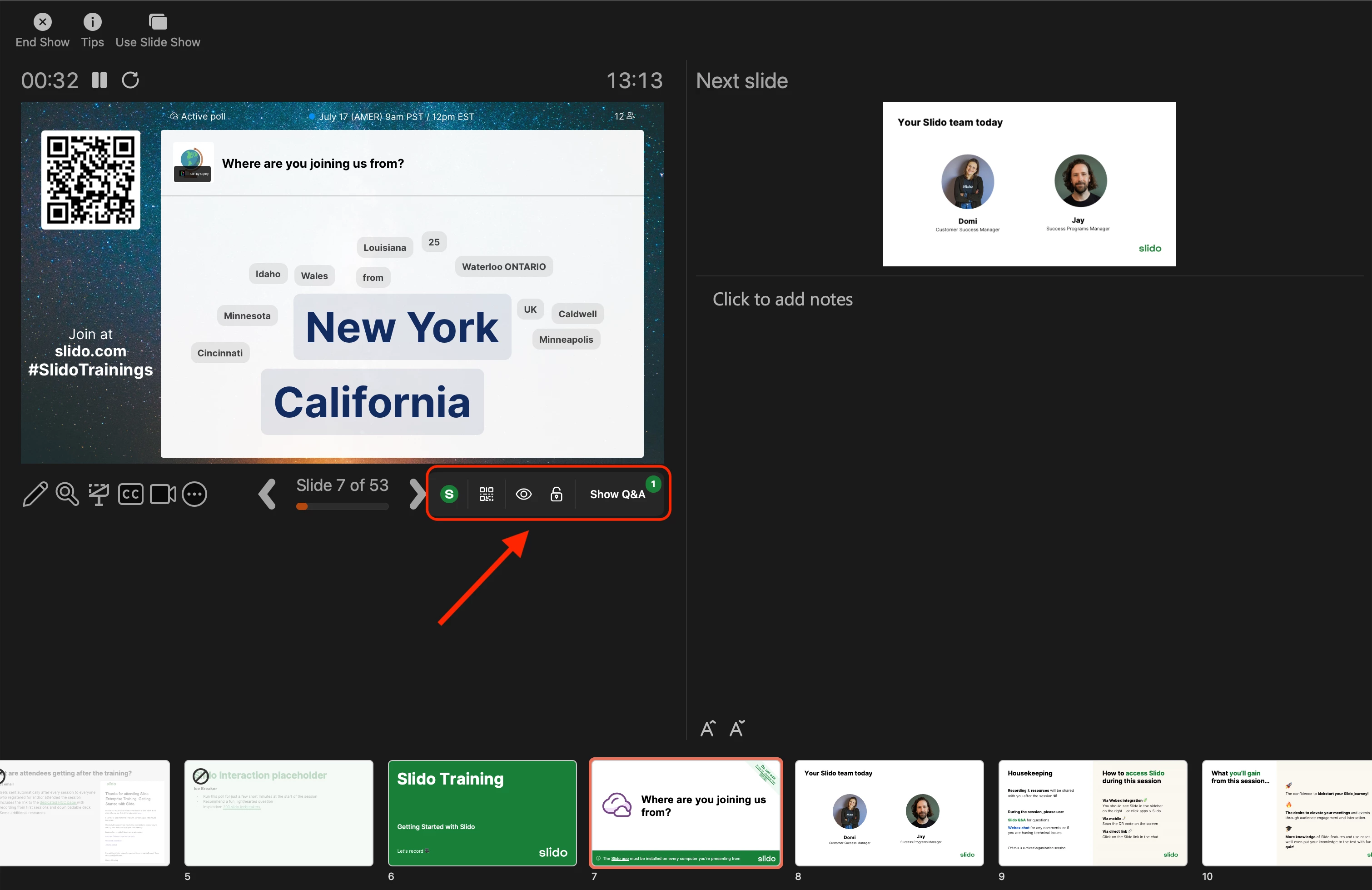Select the partially visible slide 4 thumbnail
The width and height of the screenshot is (1372, 890).
pyautogui.click(x=85, y=813)
